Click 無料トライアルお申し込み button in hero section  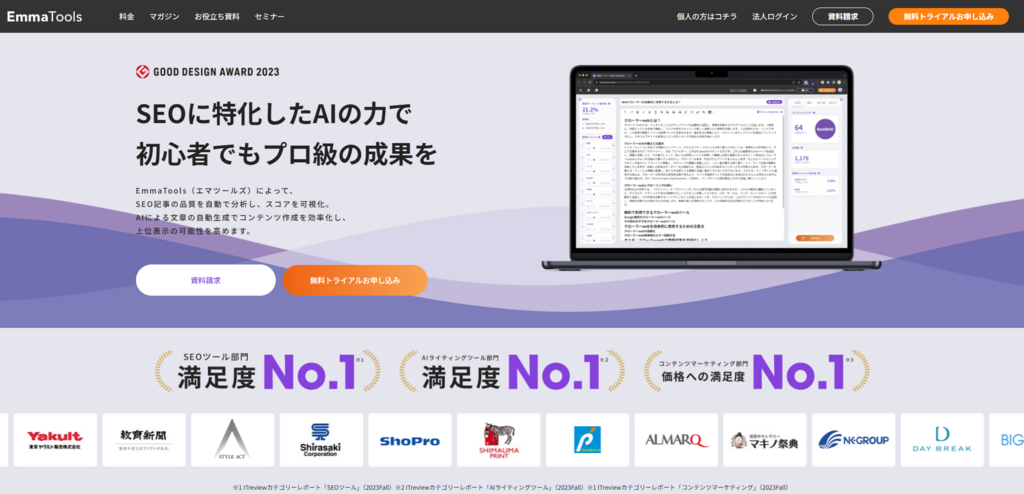(355, 280)
